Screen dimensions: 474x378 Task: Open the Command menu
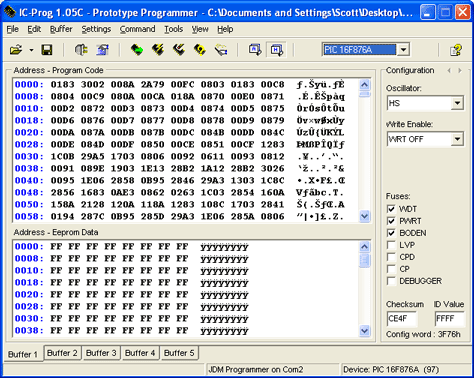tap(137, 29)
